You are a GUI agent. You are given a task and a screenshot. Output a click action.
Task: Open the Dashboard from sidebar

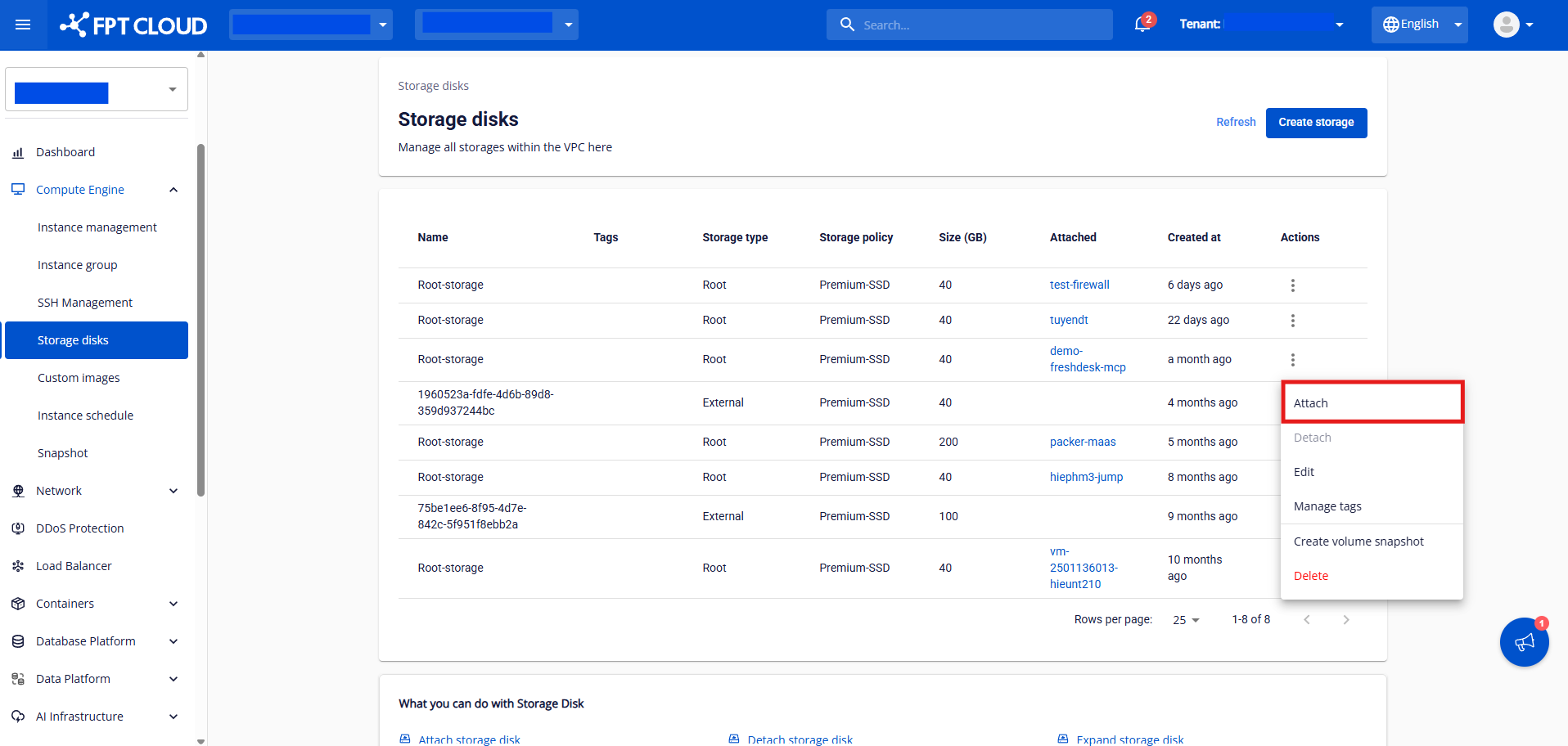pyautogui.click(x=65, y=152)
